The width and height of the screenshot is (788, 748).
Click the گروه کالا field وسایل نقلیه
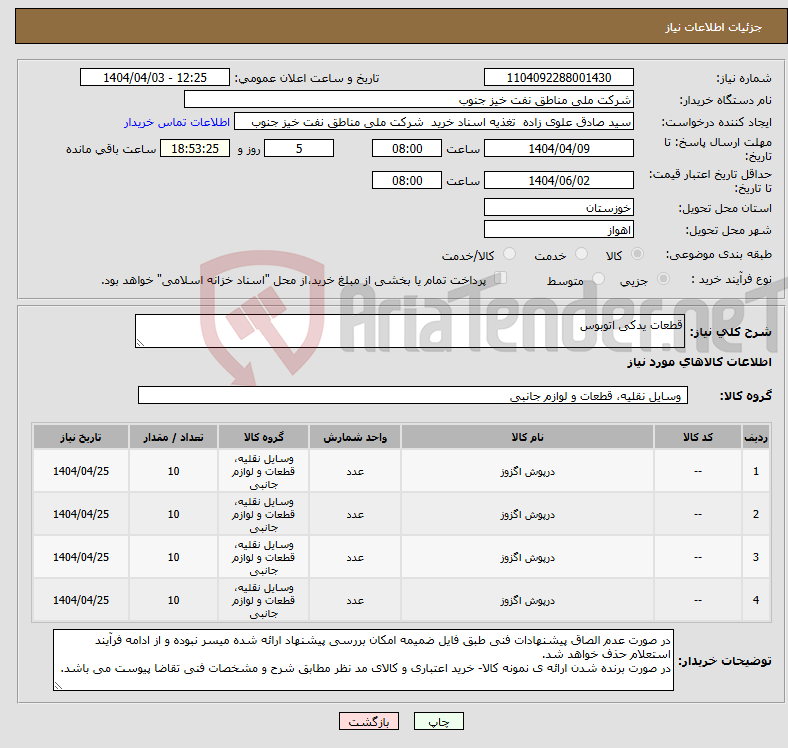413,395
